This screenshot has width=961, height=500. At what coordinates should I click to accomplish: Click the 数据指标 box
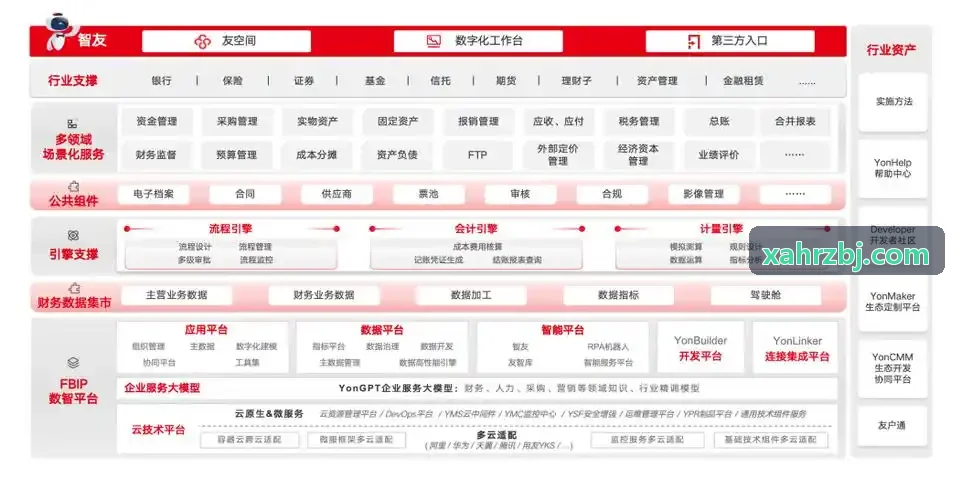(618, 295)
